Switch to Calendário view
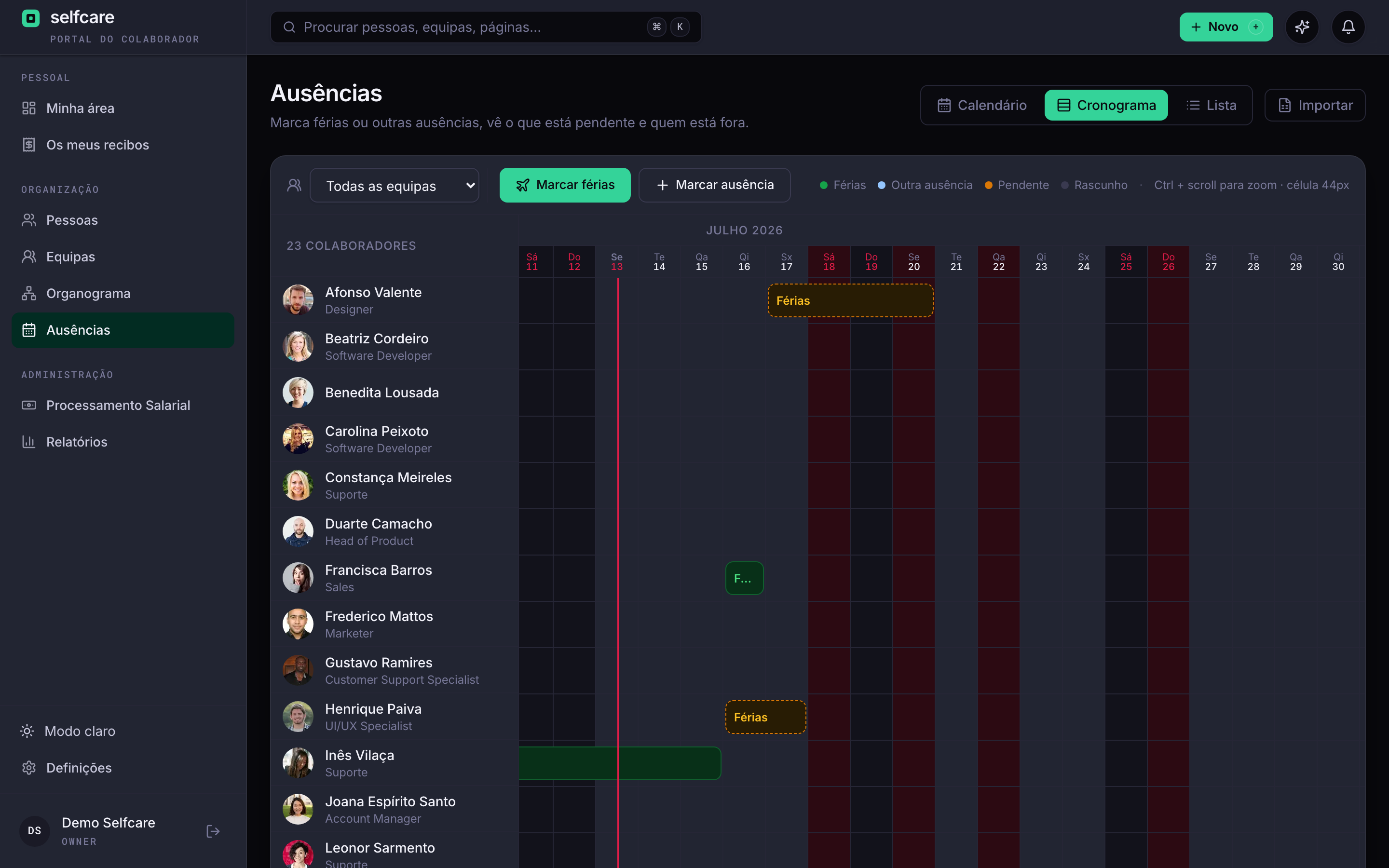 (x=982, y=105)
